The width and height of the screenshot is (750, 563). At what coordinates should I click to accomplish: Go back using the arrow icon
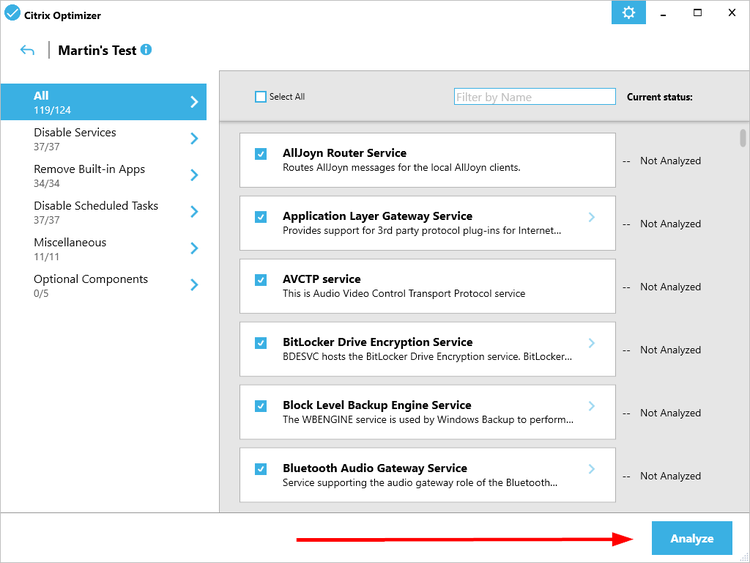27,50
